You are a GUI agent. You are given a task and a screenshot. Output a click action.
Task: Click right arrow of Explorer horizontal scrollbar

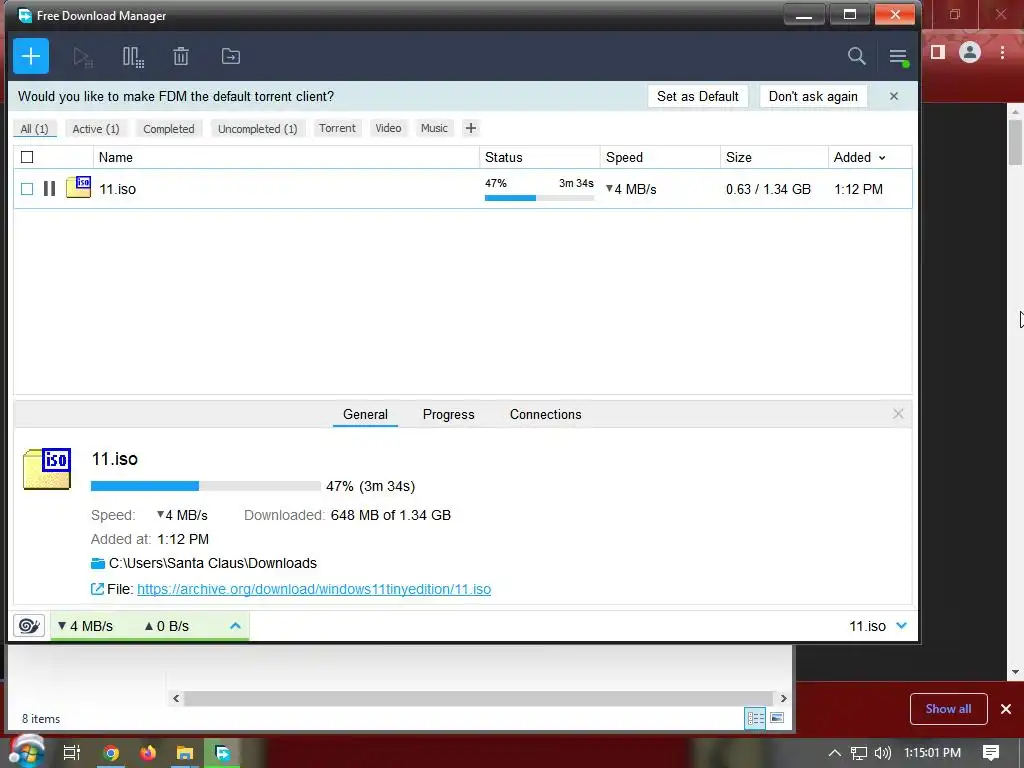784,698
